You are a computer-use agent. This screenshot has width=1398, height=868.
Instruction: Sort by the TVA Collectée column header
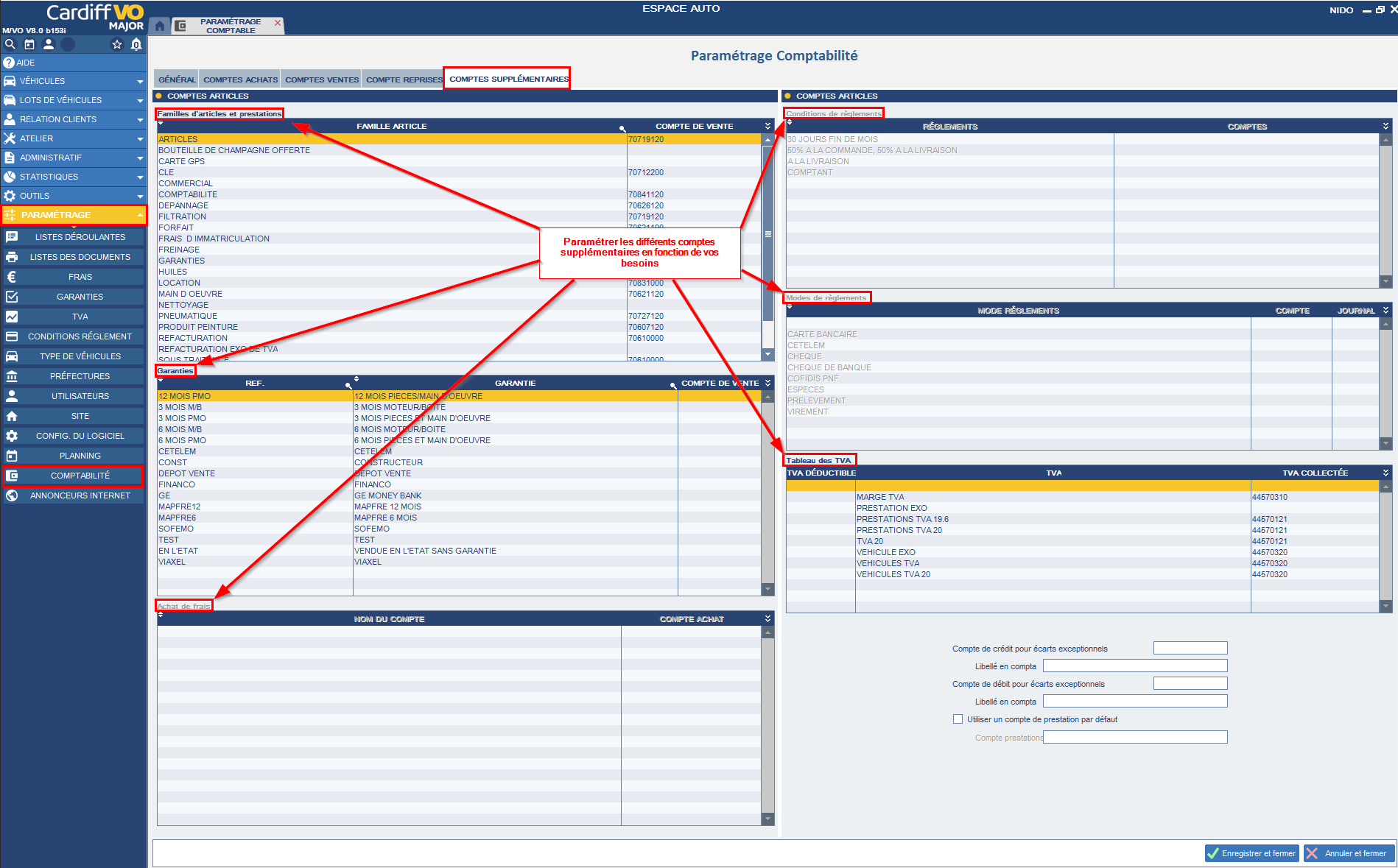(1315, 473)
